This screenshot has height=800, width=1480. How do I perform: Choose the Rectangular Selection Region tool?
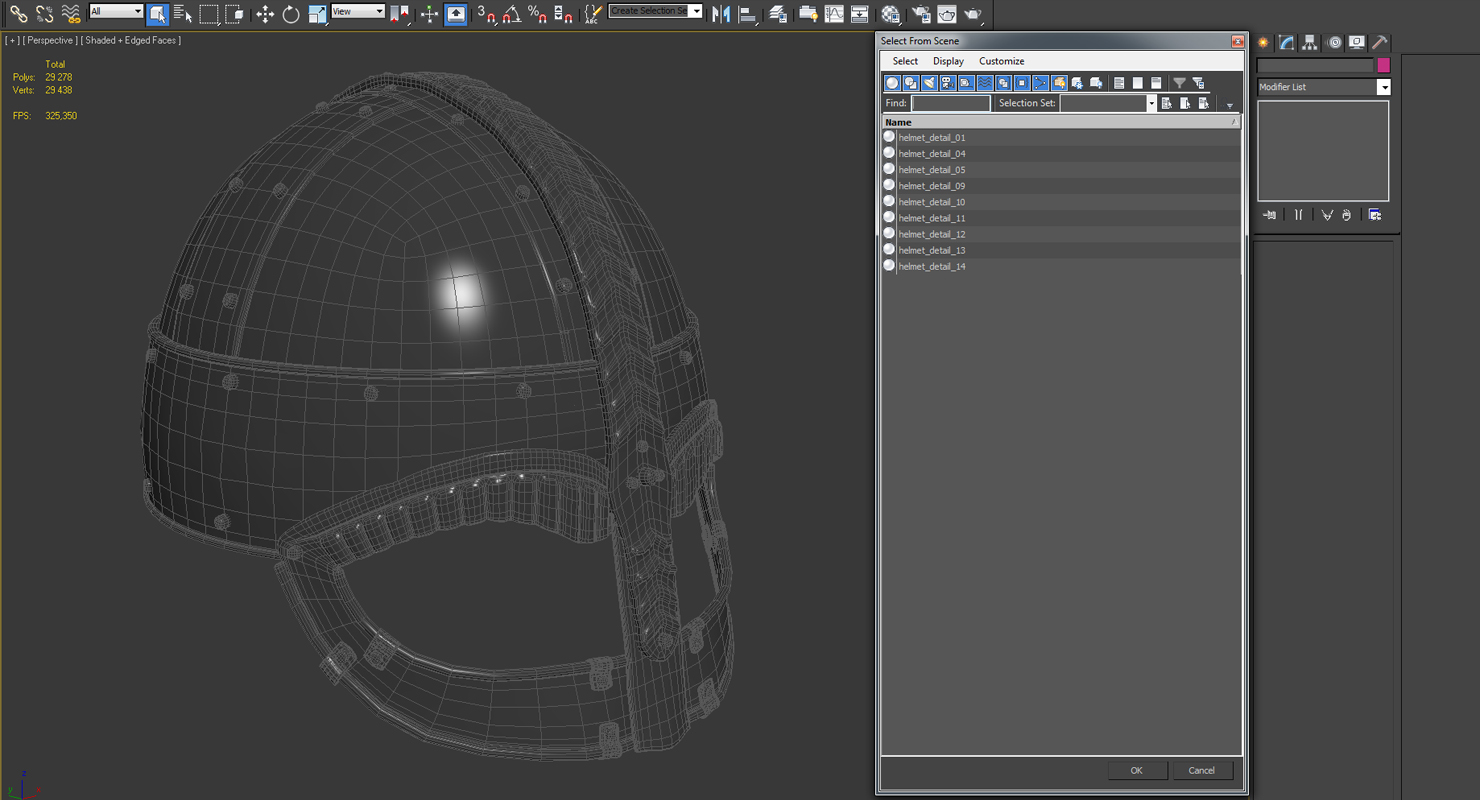pyautogui.click(x=208, y=14)
